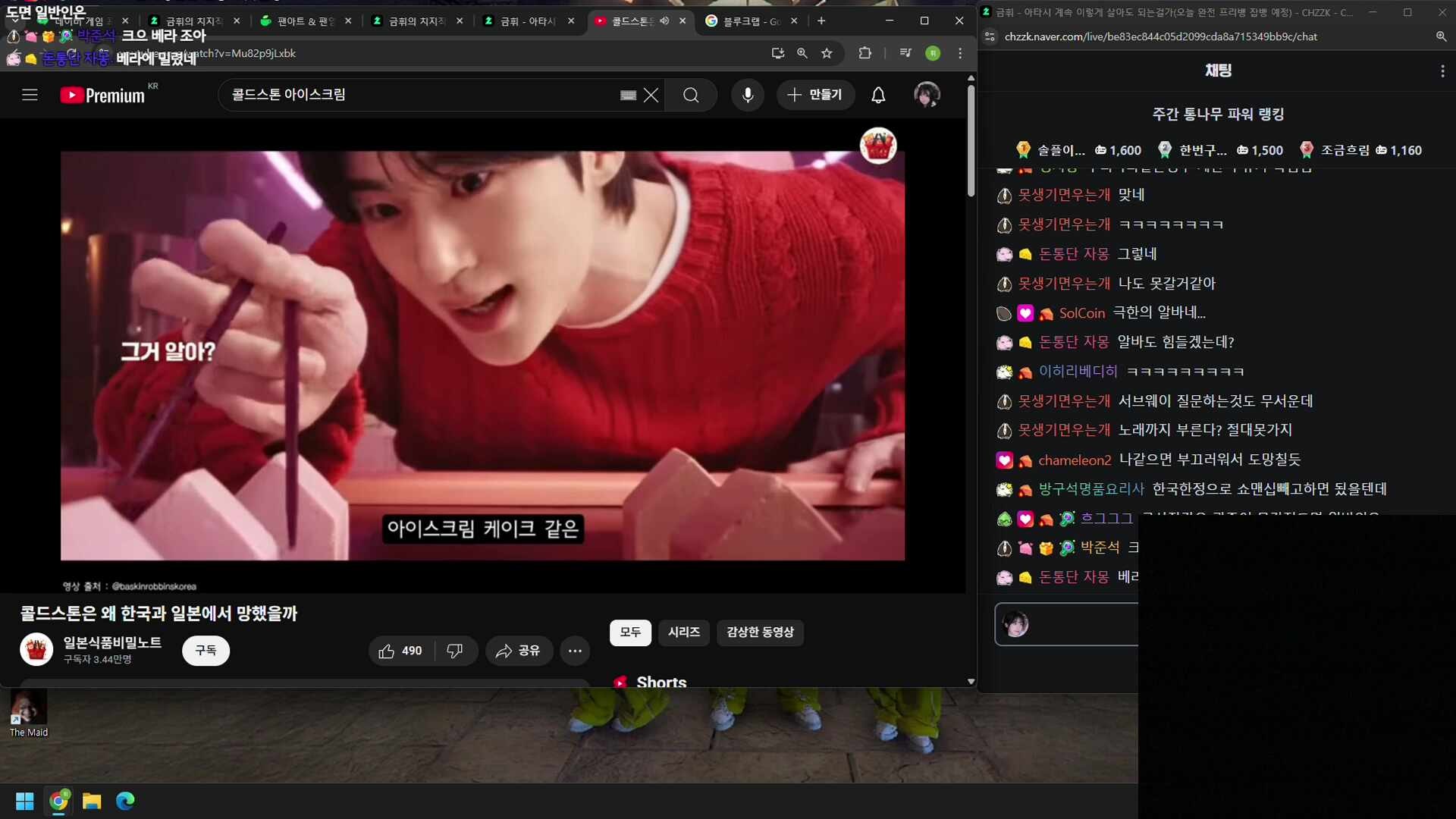1456x819 pixels.
Task: Mute the playing 콜드스톤 tab audio icon
Action: [x=664, y=21]
